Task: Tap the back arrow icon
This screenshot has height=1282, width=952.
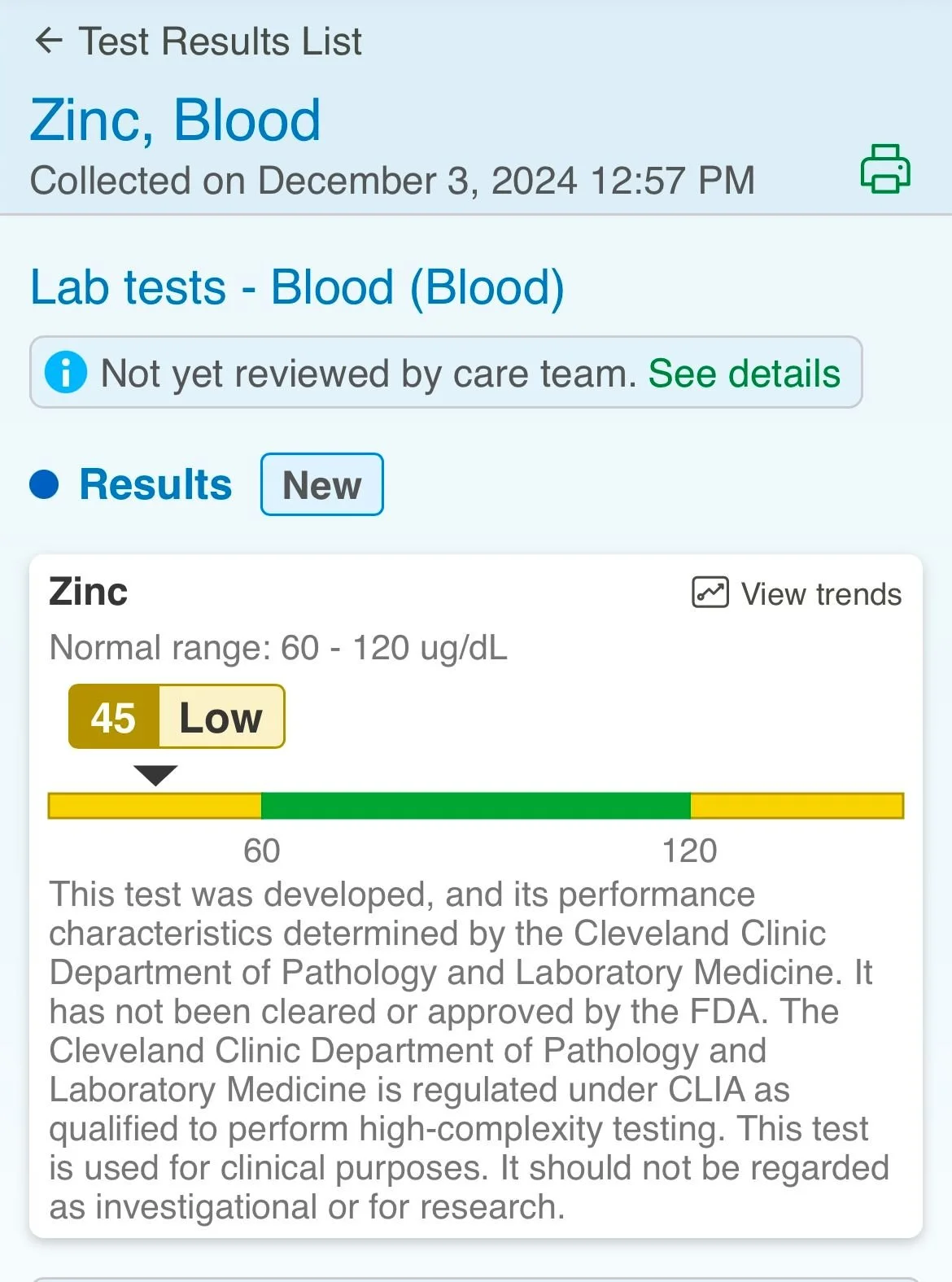Action: pyautogui.click(x=49, y=41)
